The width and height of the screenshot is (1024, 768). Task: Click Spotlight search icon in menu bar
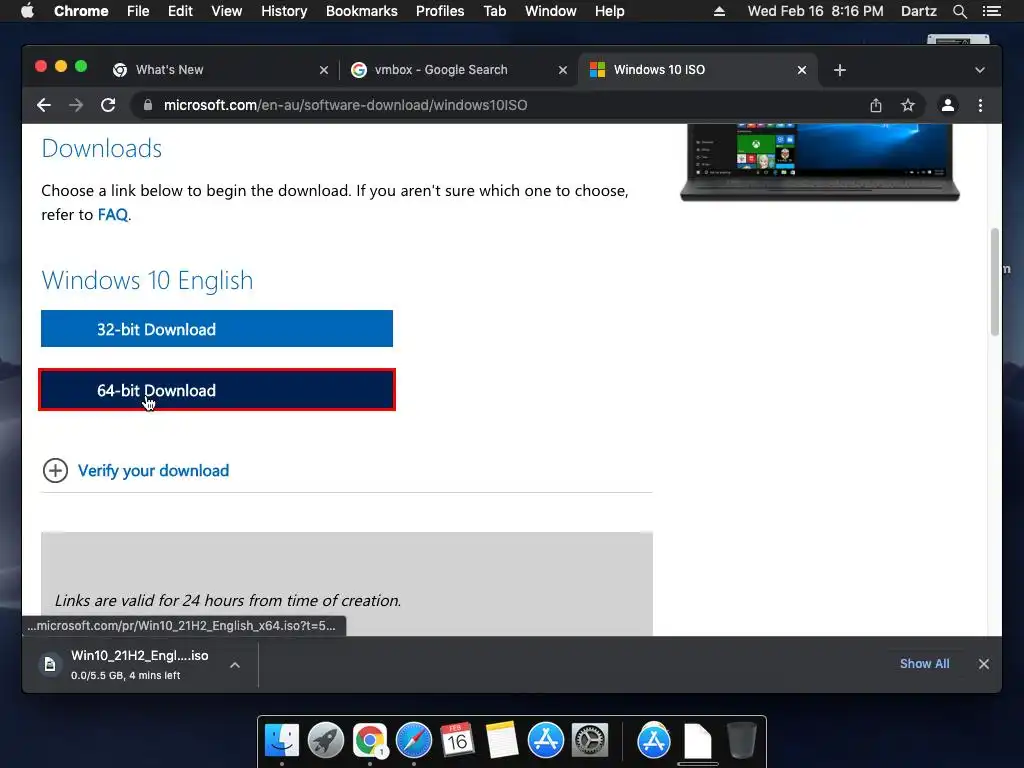959,11
